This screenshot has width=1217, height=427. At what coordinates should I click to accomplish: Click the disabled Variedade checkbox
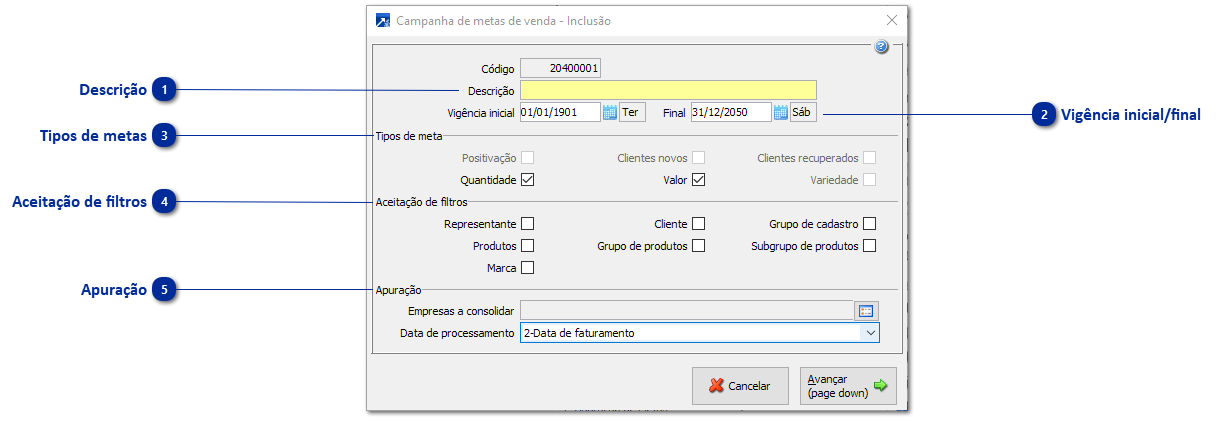coord(870,180)
